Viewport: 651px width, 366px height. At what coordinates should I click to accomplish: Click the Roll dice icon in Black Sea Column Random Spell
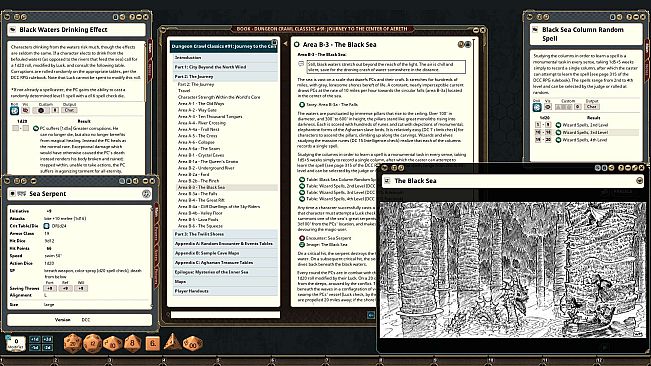pyautogui.click(x=537, y=107)
